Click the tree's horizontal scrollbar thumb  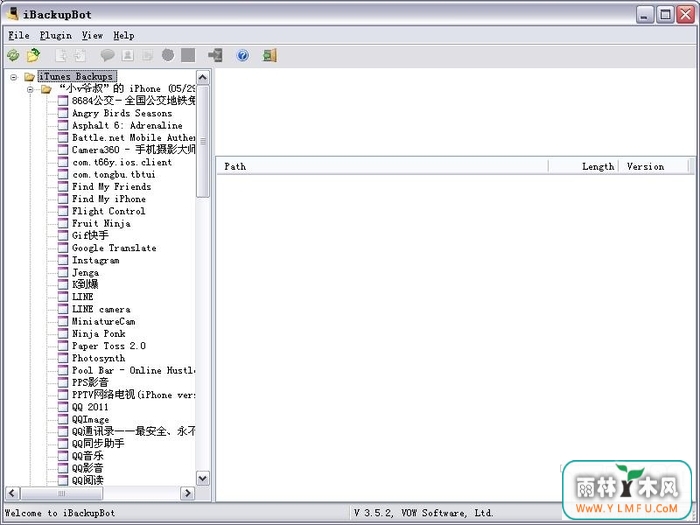(x=62, y=493)
